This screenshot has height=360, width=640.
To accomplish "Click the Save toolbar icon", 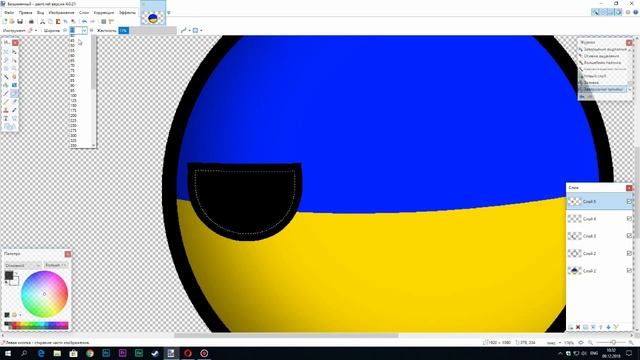I will click(x=20, y=21).
